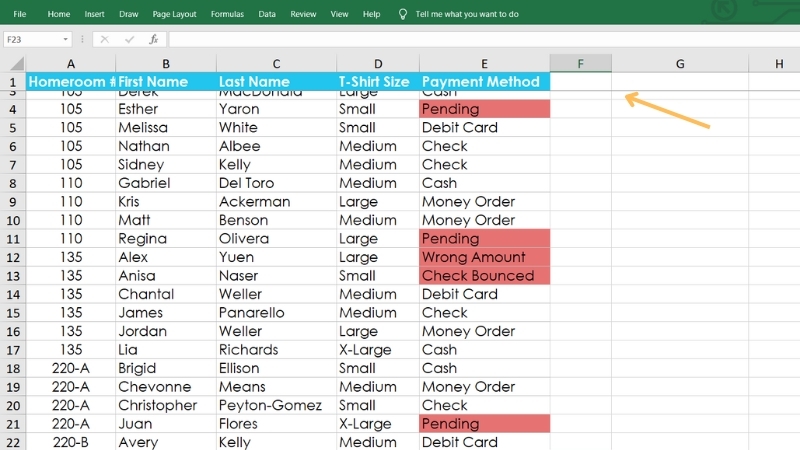Click the Tell me lightbulb icon
This screenshot has height=450, width=800.
pos(403,14)
